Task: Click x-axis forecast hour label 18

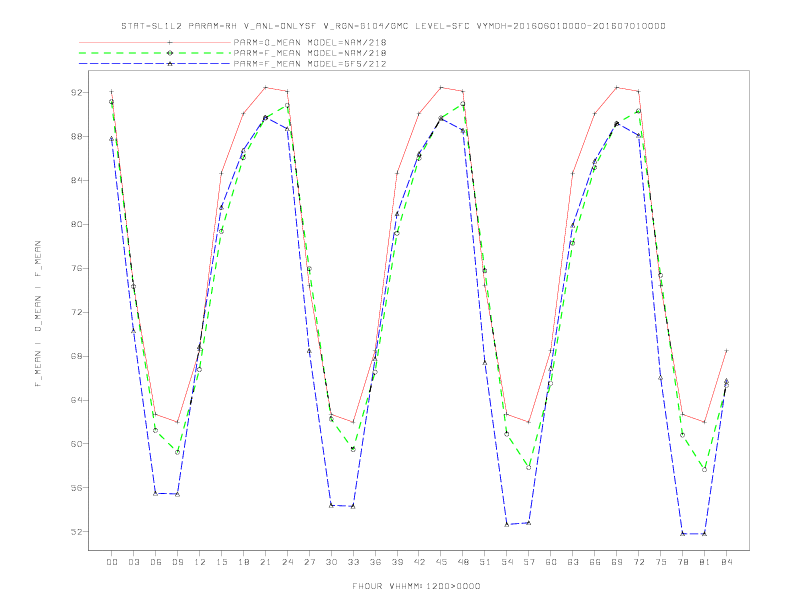Action: click(x=243, y=562)
